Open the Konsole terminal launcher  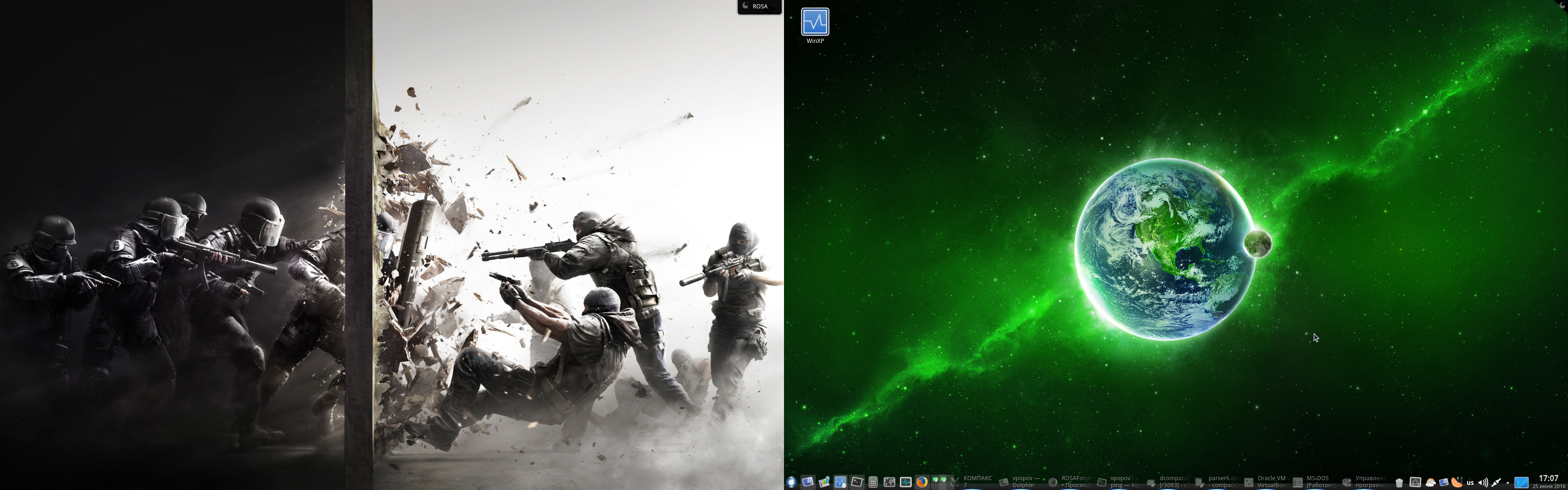coord(857,482)
